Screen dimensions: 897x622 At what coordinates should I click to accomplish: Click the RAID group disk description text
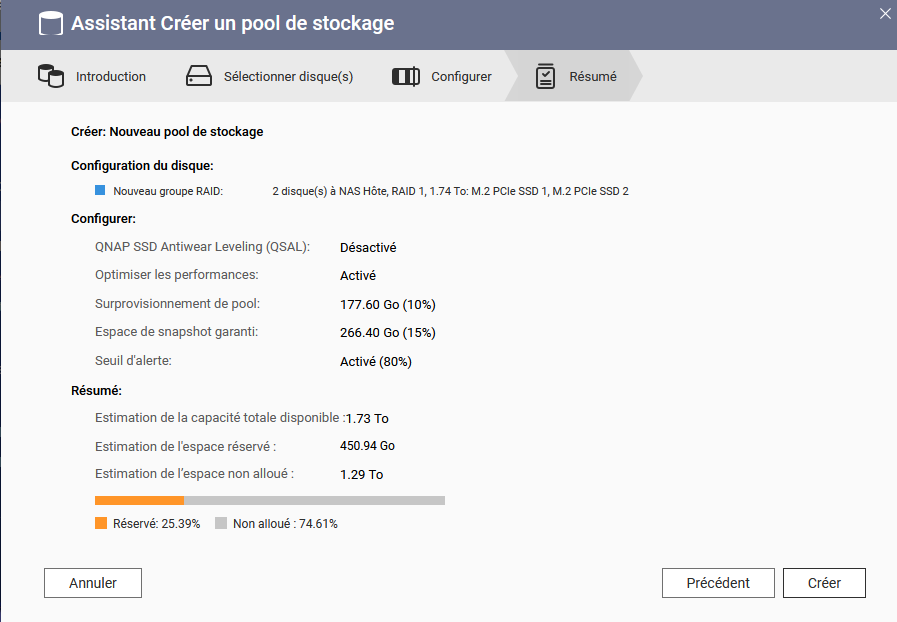[x=450, y=190]
